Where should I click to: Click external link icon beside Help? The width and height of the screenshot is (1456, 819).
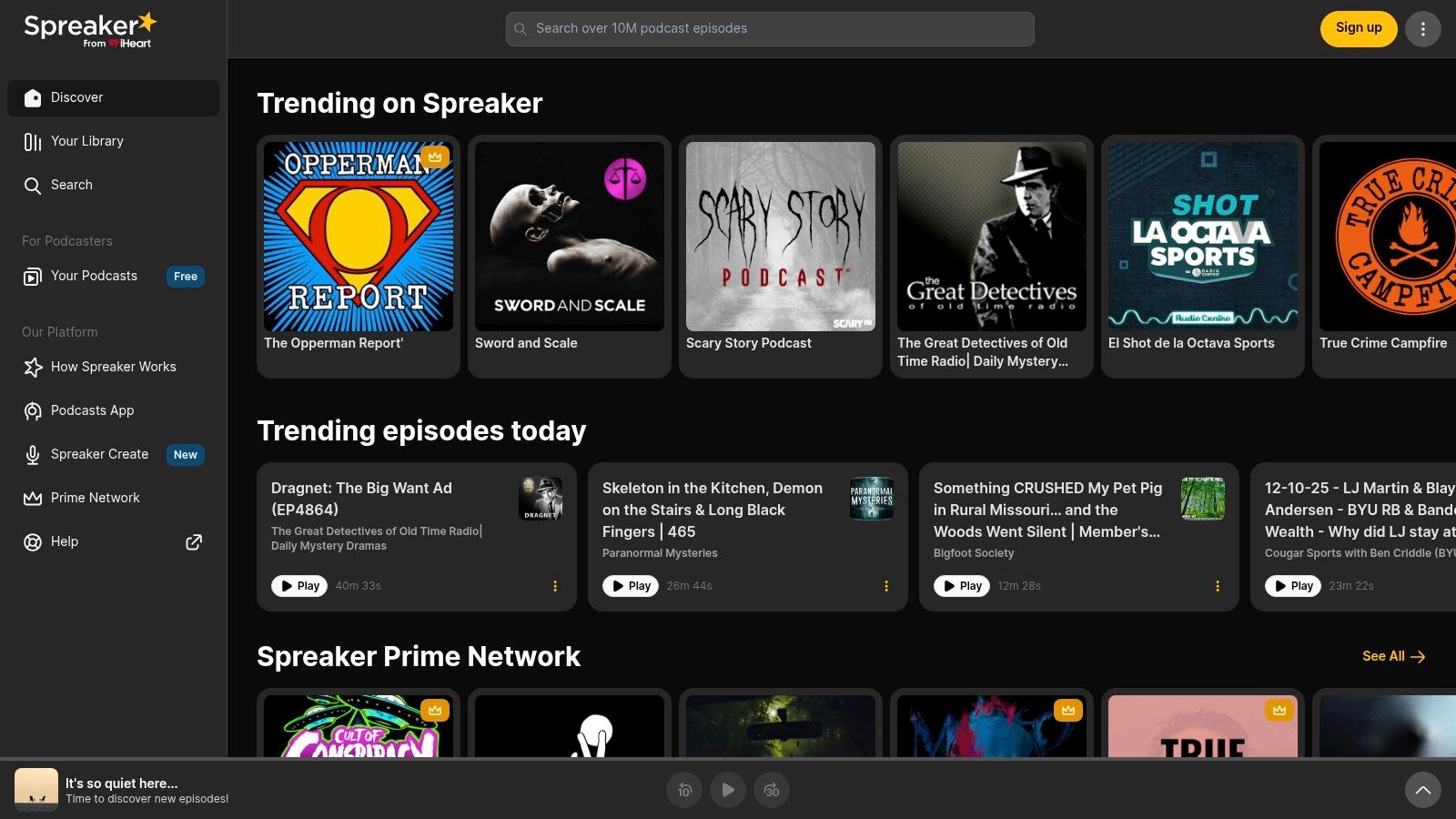(x=194, y=542)
